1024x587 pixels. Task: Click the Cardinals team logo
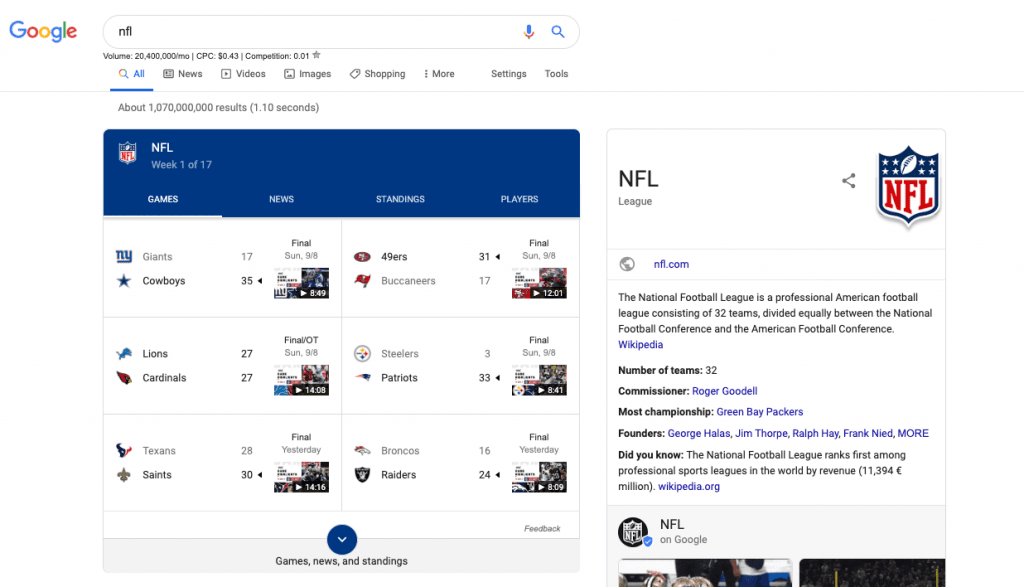pyautogui.click(x=124, y=377)
